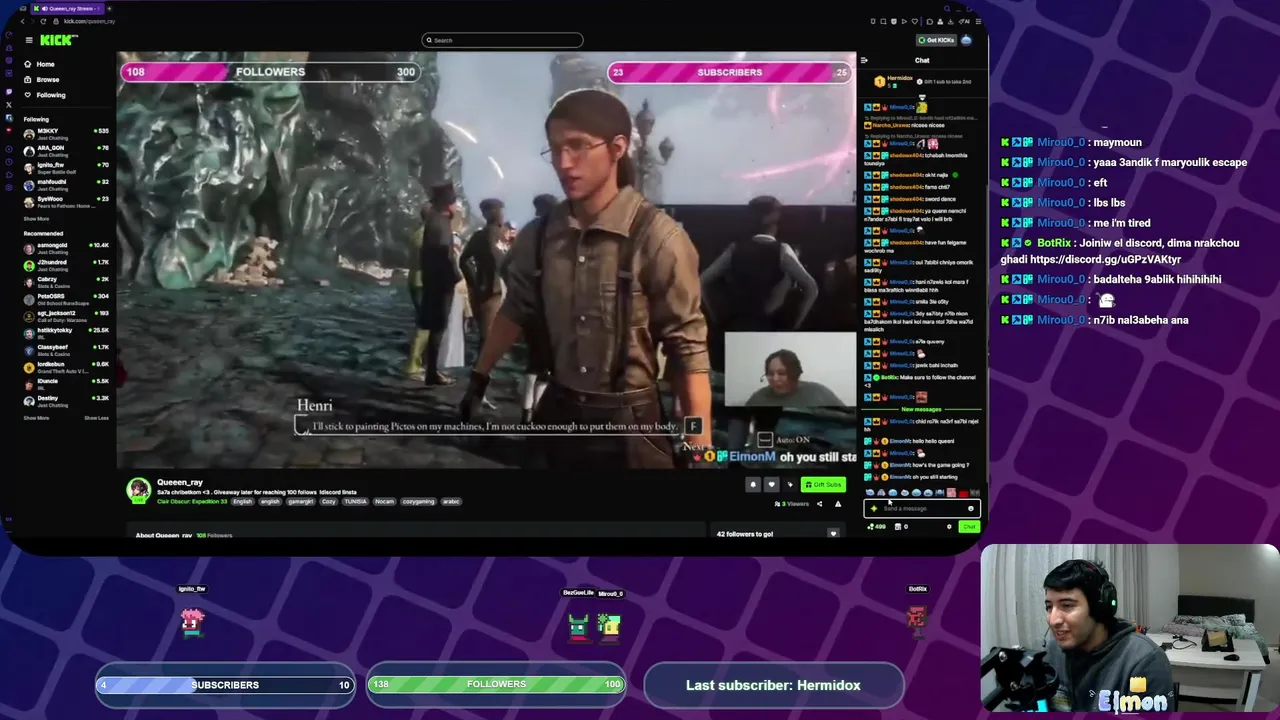
Task: Open a new browser tab with plus
Action: pyautogui.click(x=109, y=8)
